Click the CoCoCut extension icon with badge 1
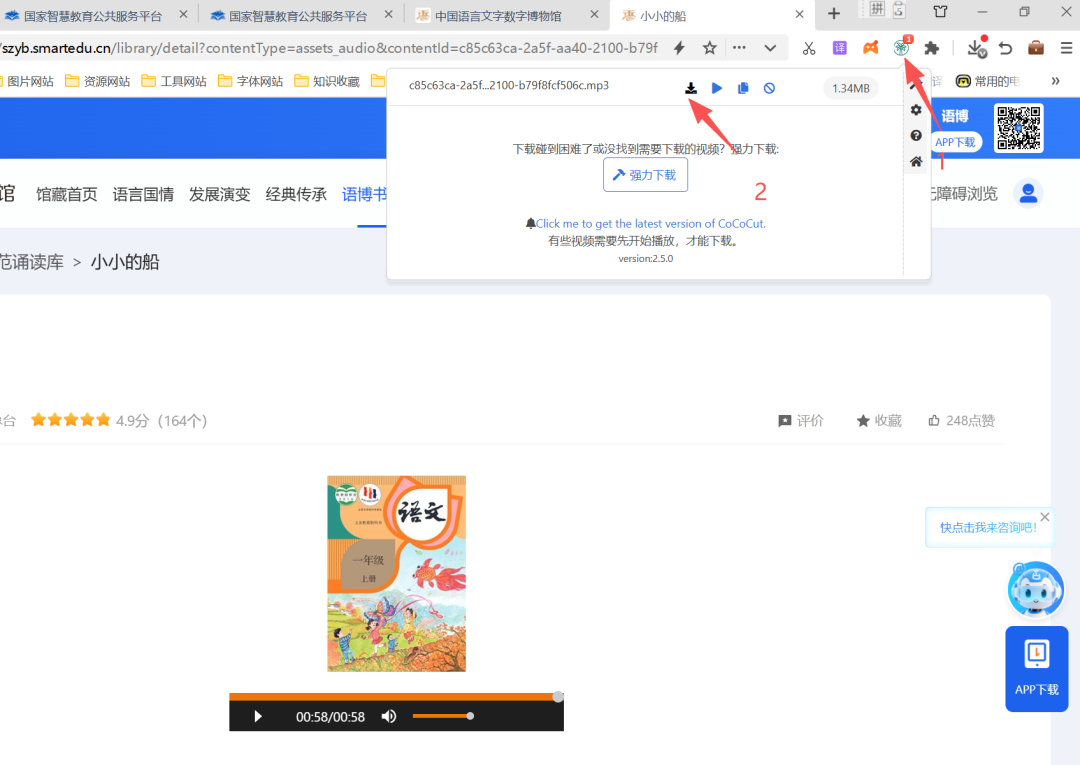This screenshot has height=765, width=1080. coord(901,47)
